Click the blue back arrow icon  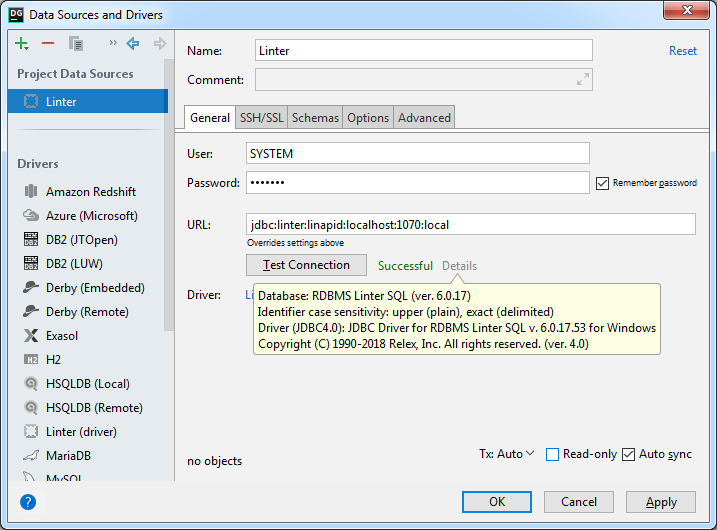tap(132, 44)
